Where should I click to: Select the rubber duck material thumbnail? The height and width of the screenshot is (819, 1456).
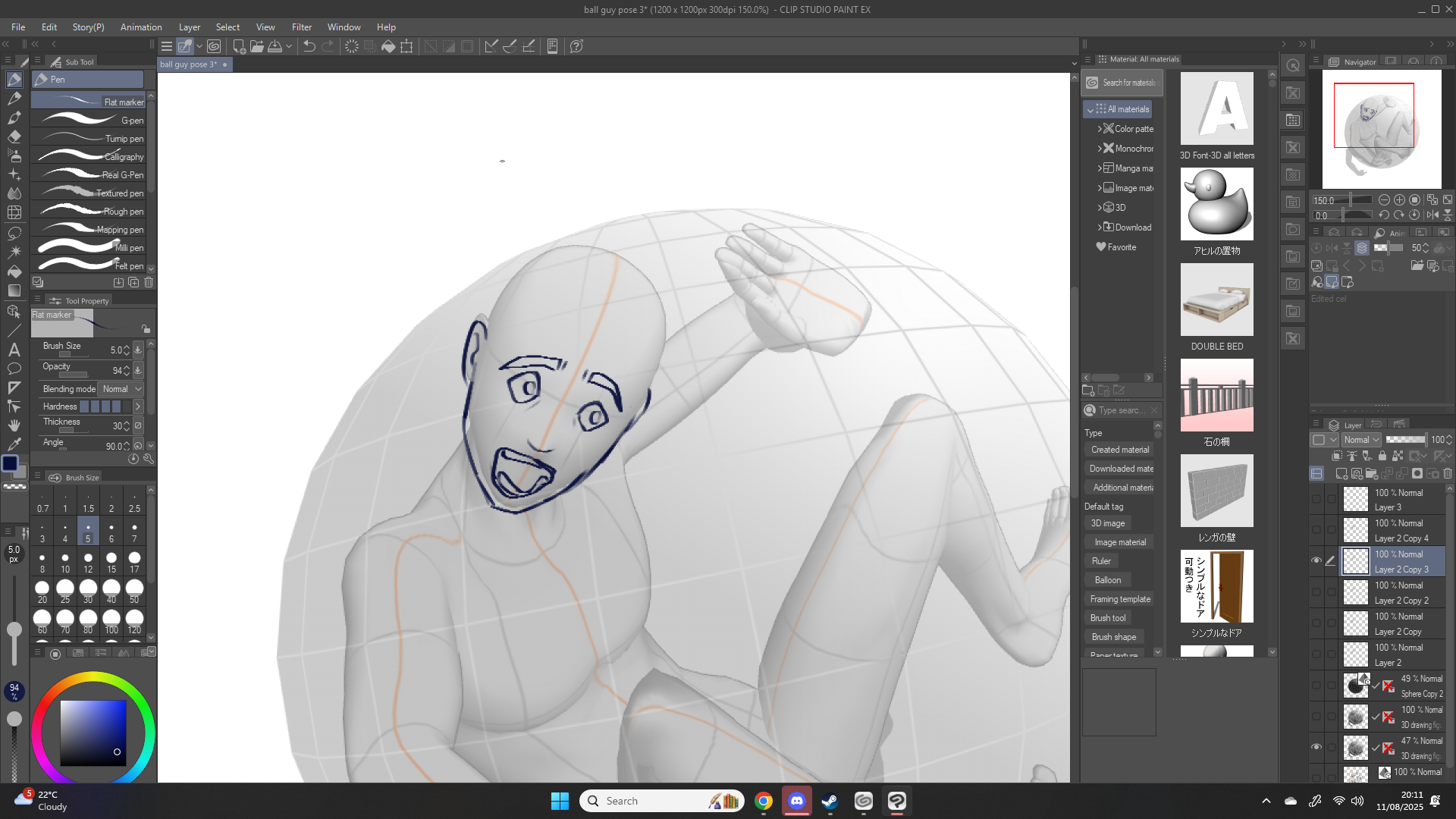coord(1216,204)
